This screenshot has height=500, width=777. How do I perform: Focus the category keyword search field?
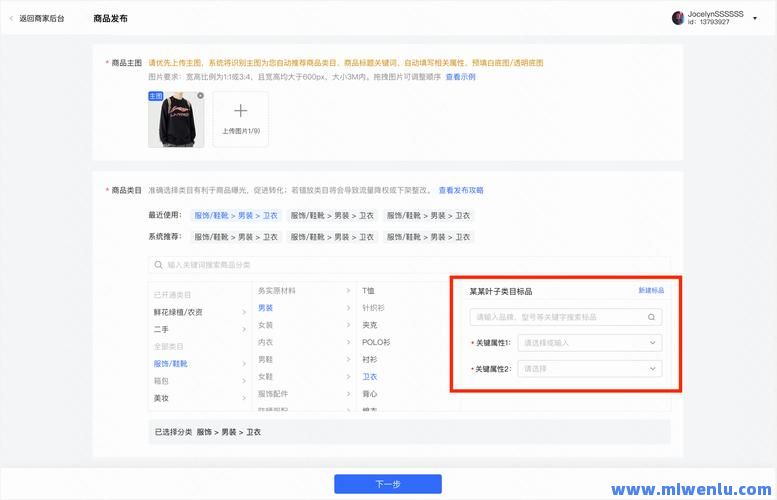pos(409,265)
